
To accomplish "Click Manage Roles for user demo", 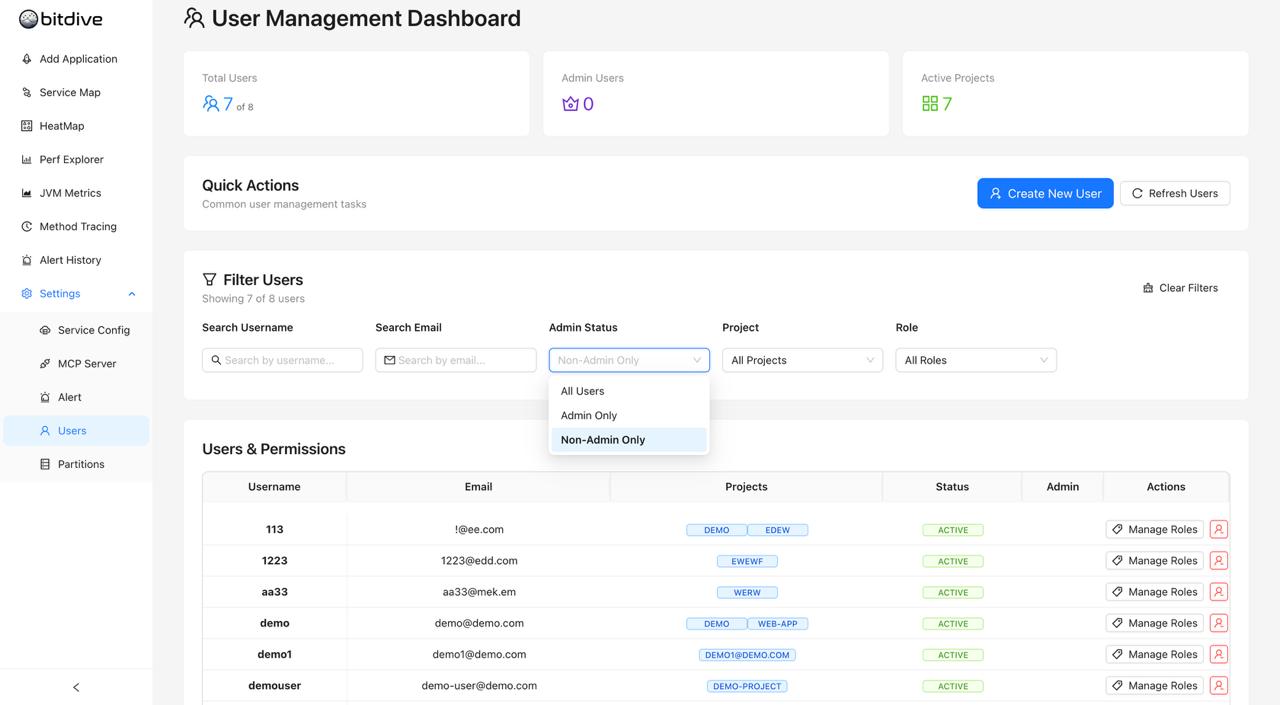I will coord(1154,623).
